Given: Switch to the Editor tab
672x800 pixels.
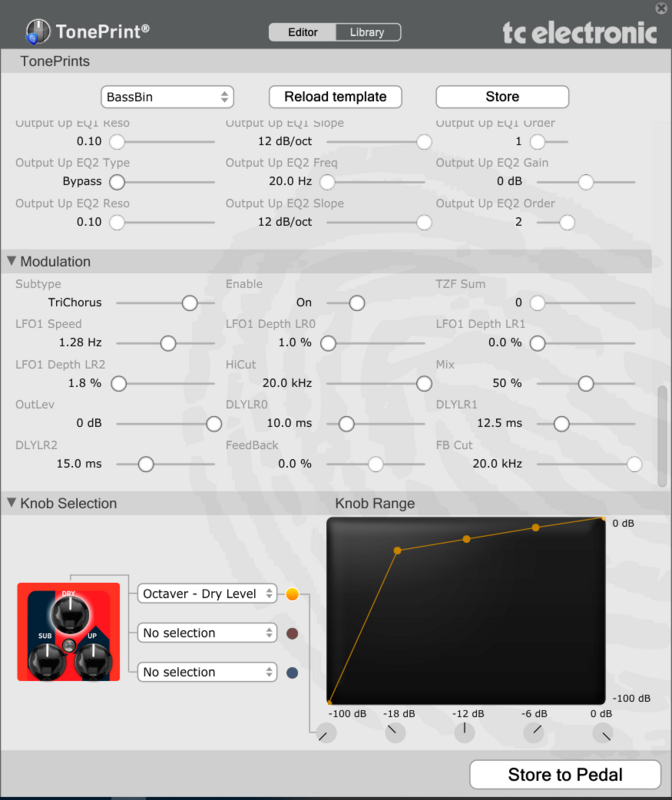Looking at the screenshot, I should point(303,32).
